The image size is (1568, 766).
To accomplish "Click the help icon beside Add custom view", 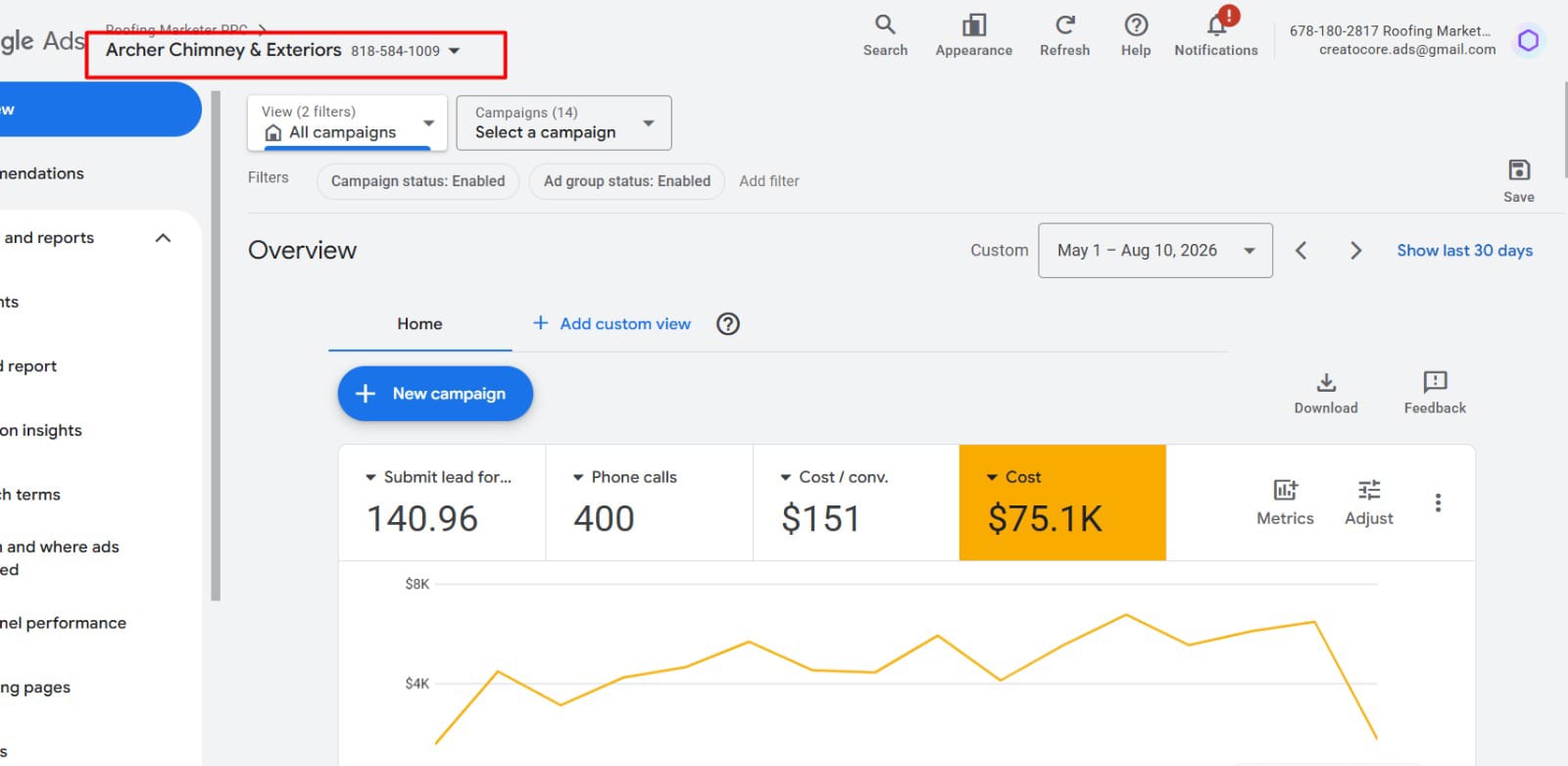I will [728, 324].
